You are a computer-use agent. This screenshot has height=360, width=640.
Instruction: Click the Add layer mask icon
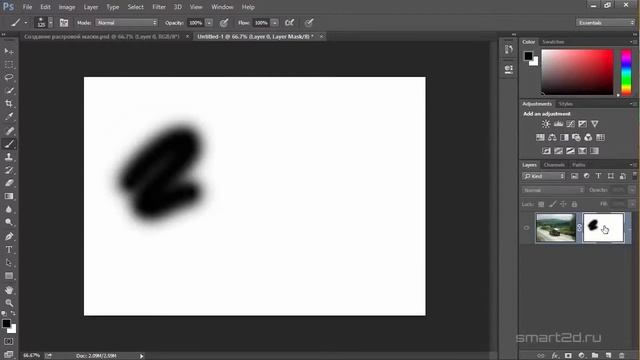568,356
